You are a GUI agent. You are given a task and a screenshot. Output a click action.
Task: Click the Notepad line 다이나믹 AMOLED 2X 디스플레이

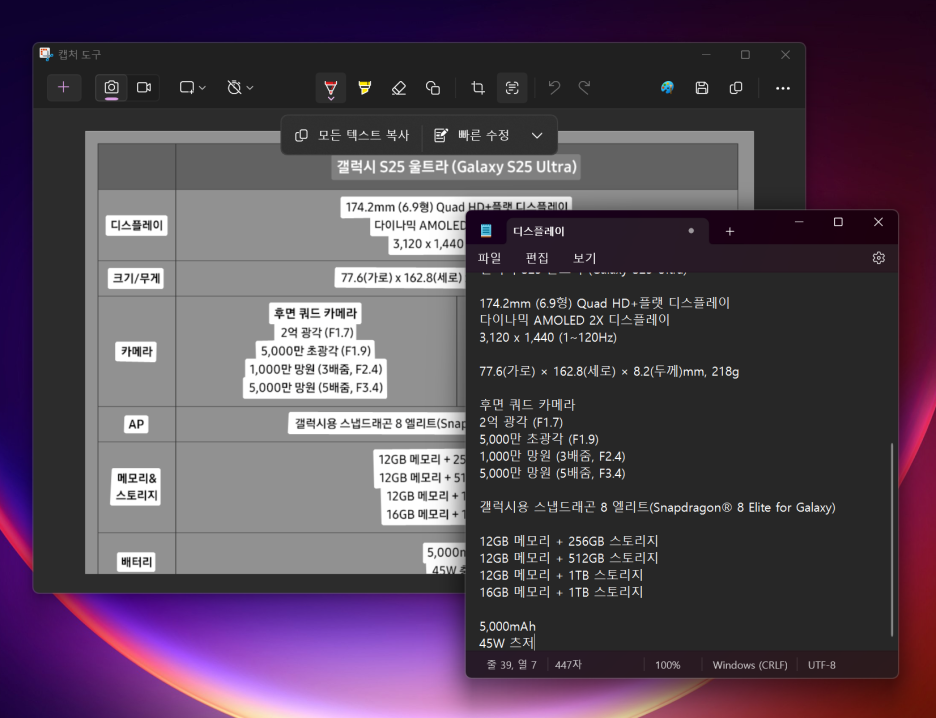click(x=574, y=320)
